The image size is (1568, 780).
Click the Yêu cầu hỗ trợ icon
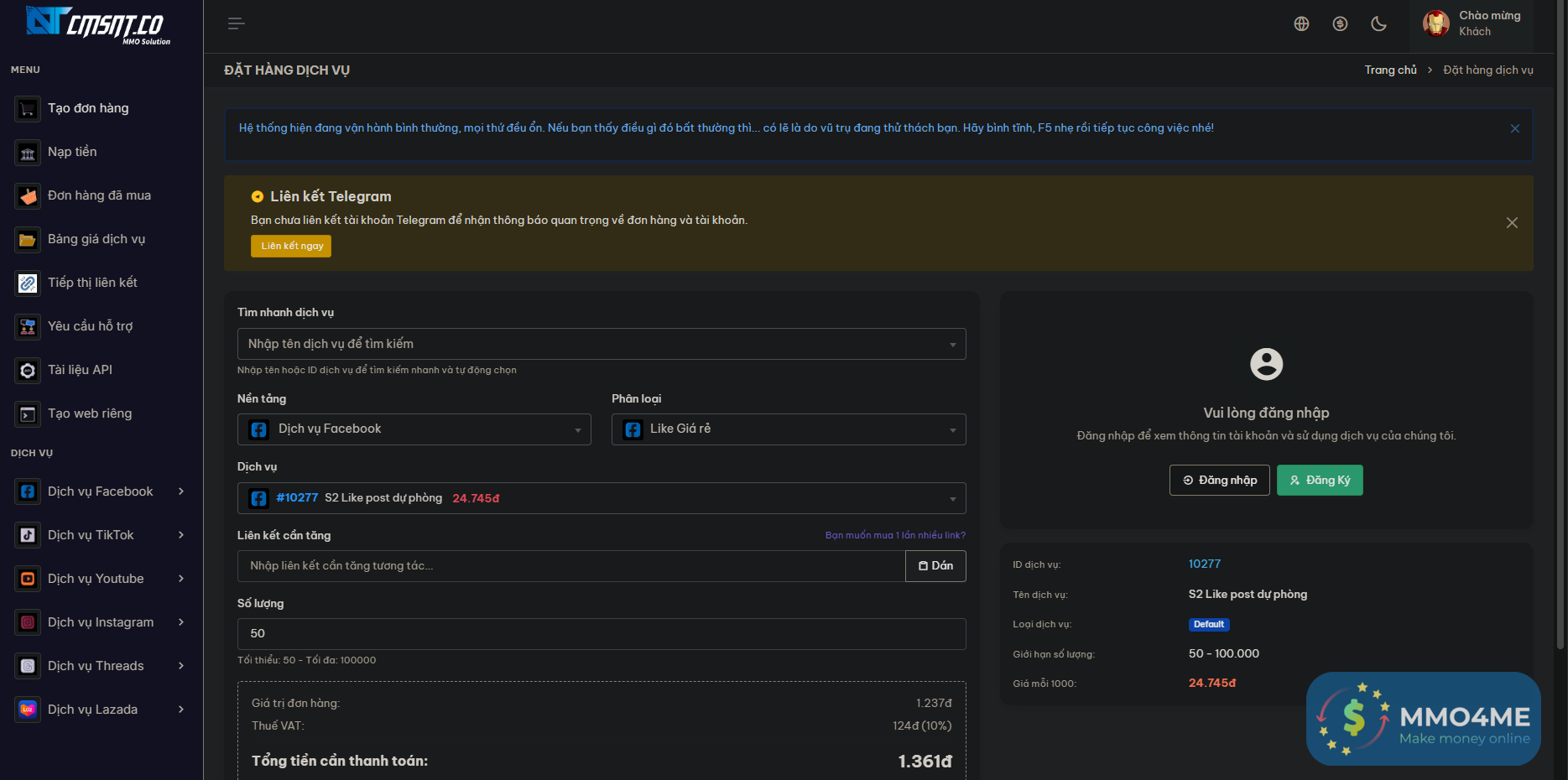(x=28, y=326)
